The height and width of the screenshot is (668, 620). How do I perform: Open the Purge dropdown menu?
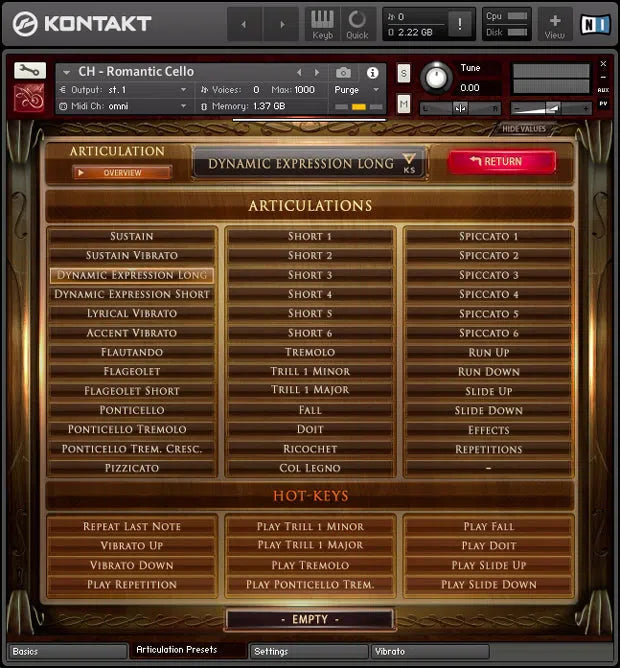(358, 90)
